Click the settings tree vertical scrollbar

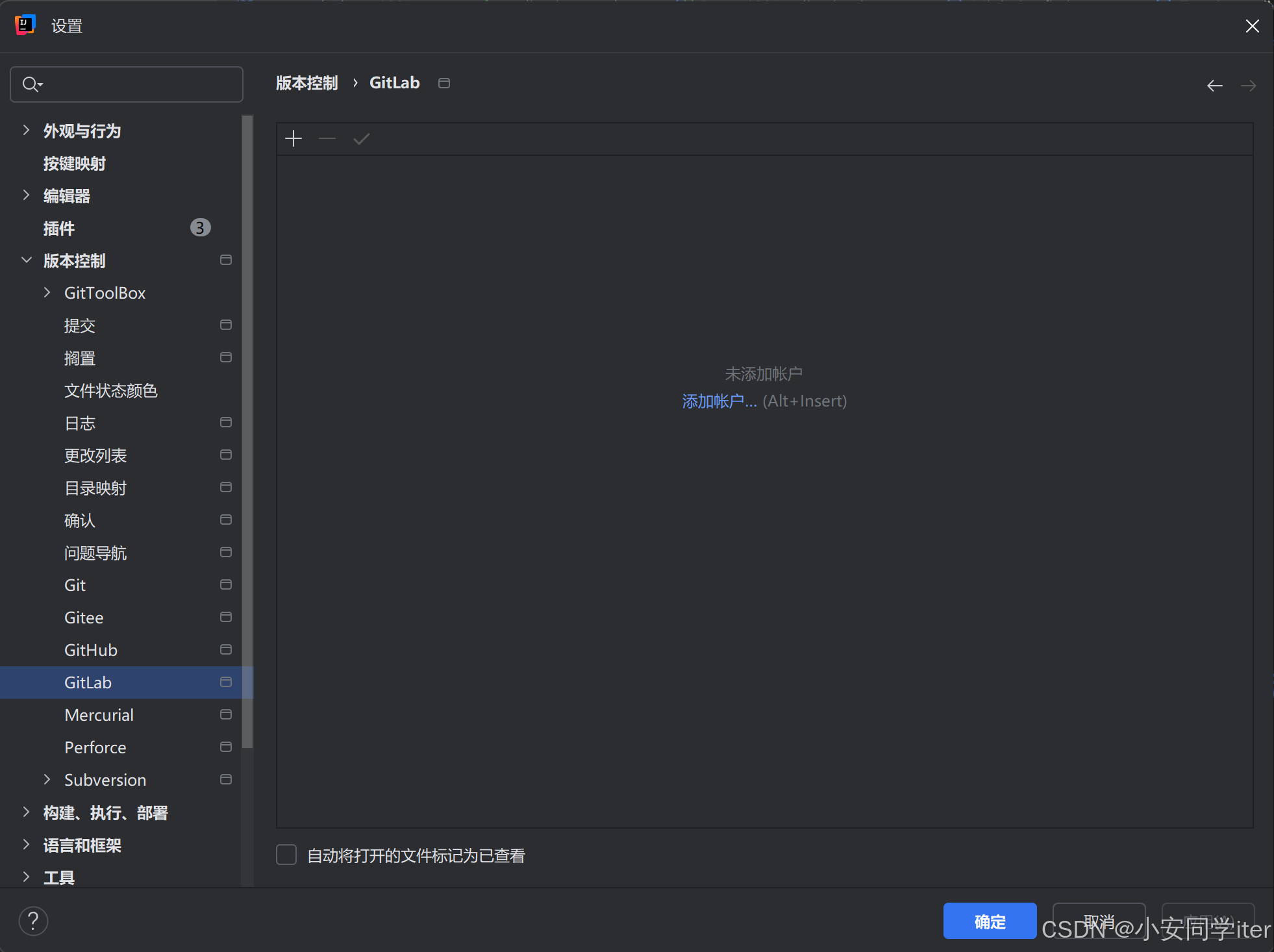[247, 432]
